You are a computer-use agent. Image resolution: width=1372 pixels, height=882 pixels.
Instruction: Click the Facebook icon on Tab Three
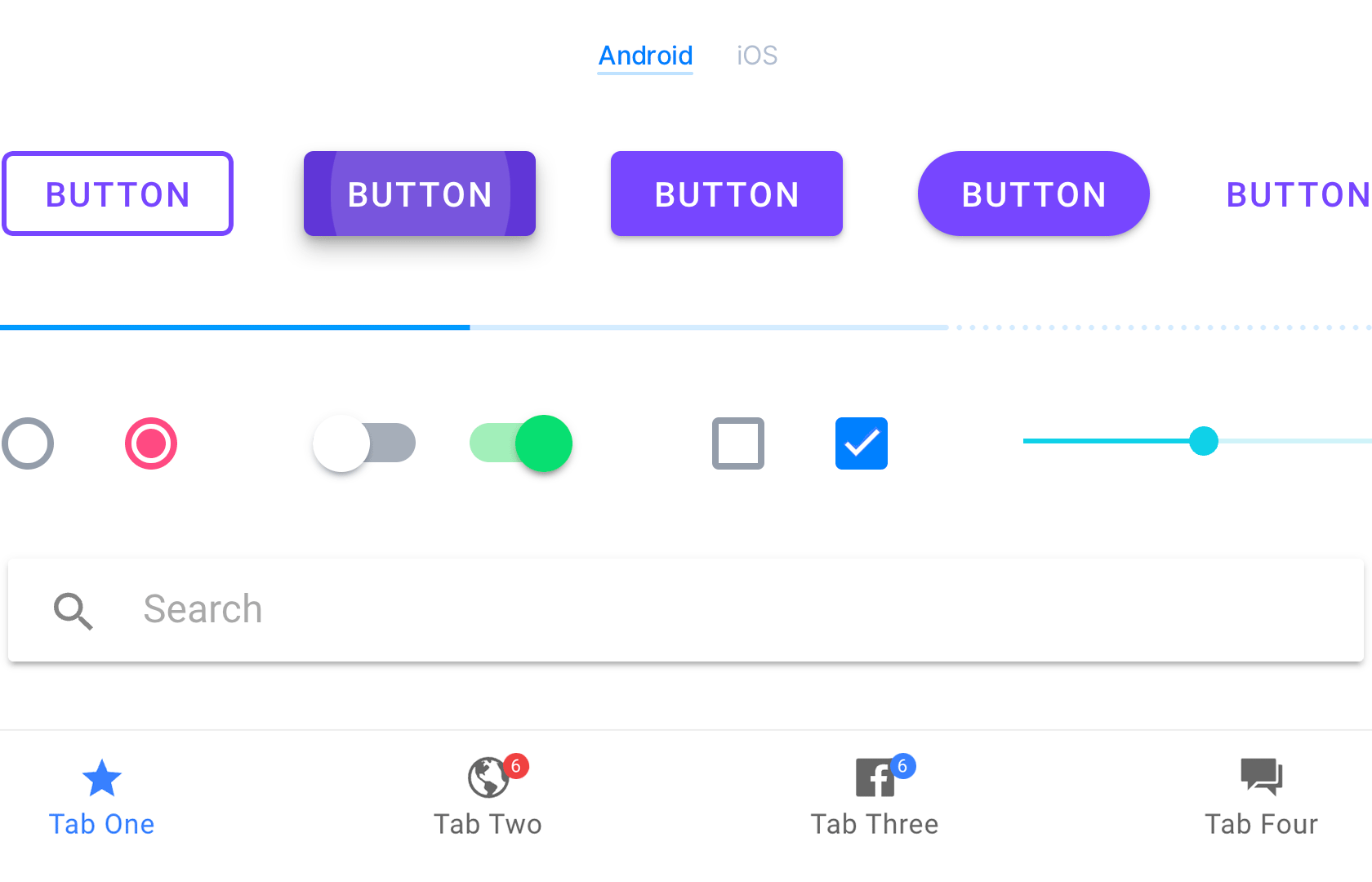(874, 777)
